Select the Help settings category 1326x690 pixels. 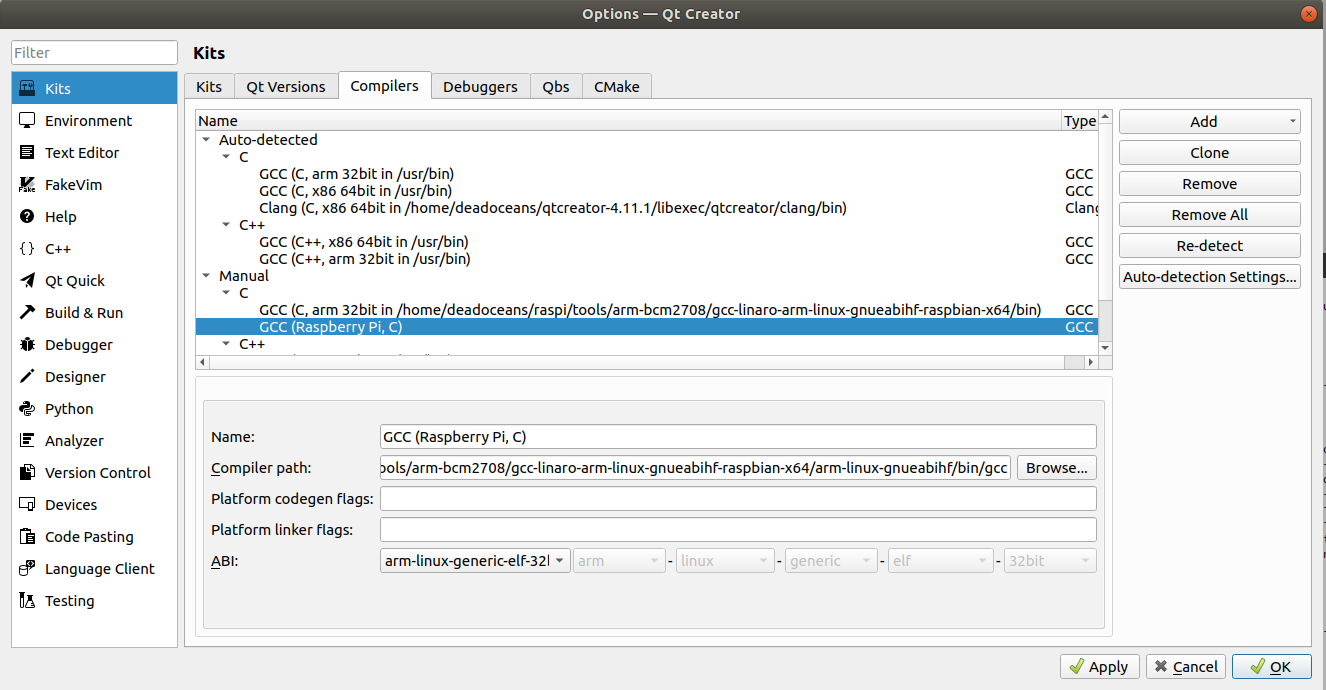click(x=94, y=217)
